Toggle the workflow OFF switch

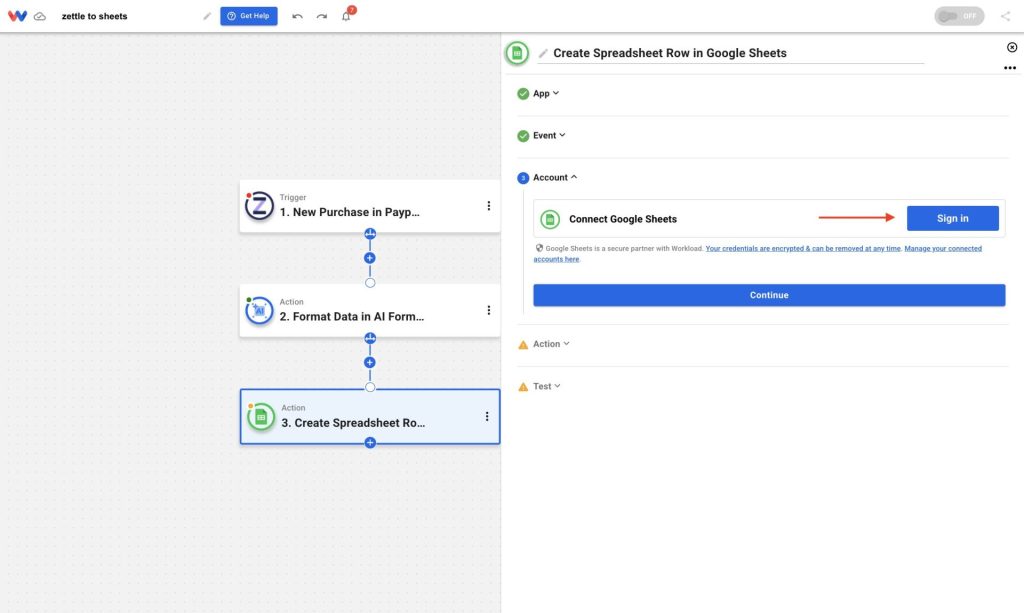pos(959,16)
